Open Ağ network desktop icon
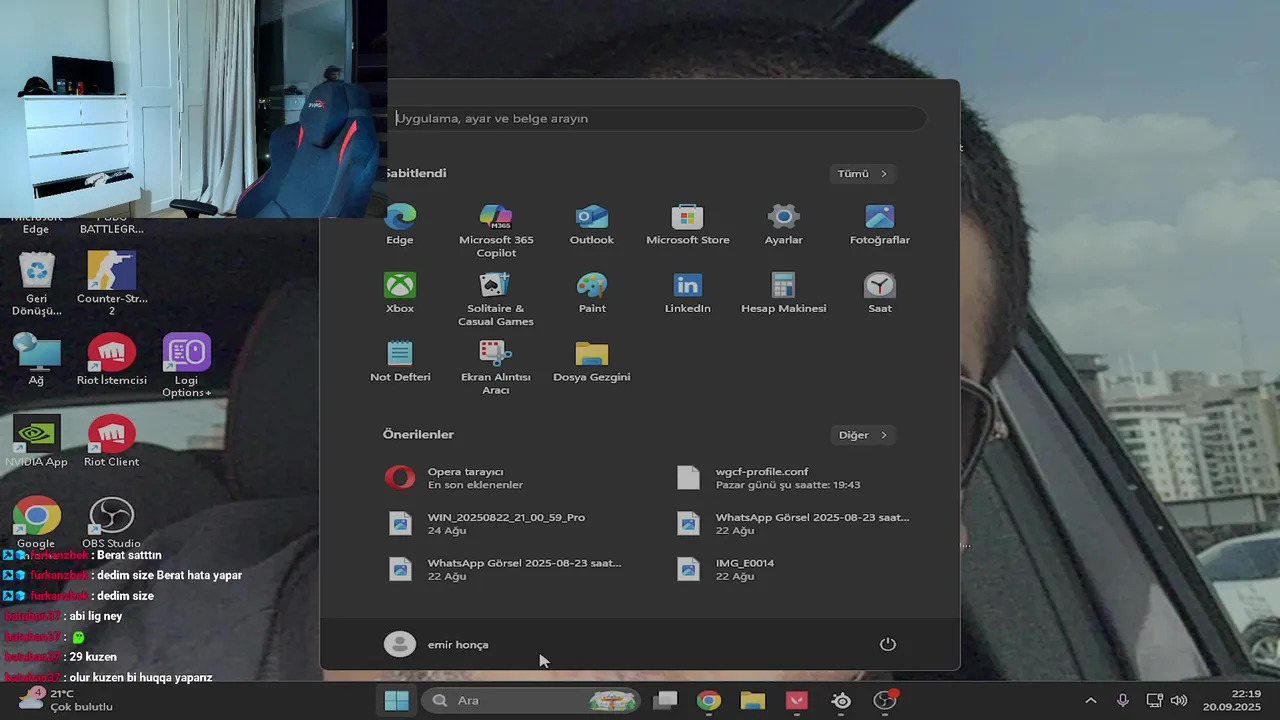1280x720 pixels. pos(37,359)
